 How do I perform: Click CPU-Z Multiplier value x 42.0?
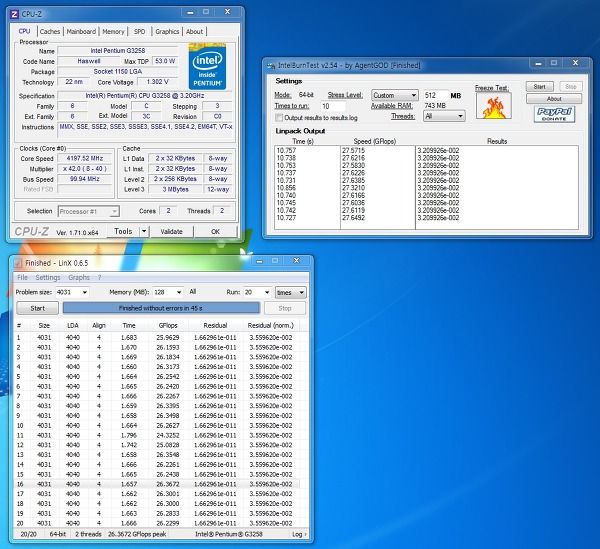tap(85, 168)
